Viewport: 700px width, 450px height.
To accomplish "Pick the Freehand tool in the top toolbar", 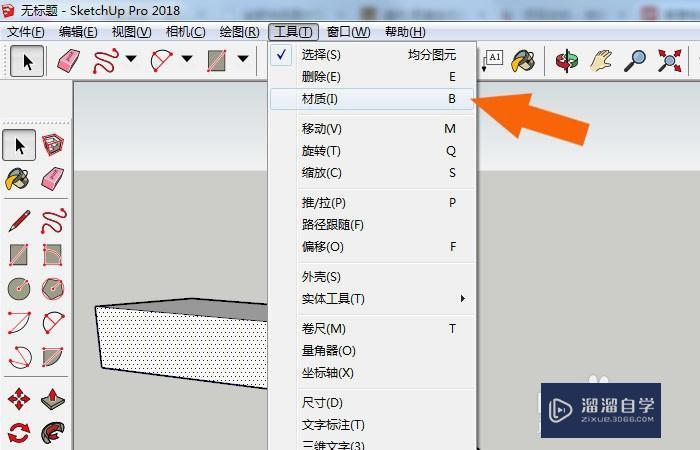I will point(106,60).
